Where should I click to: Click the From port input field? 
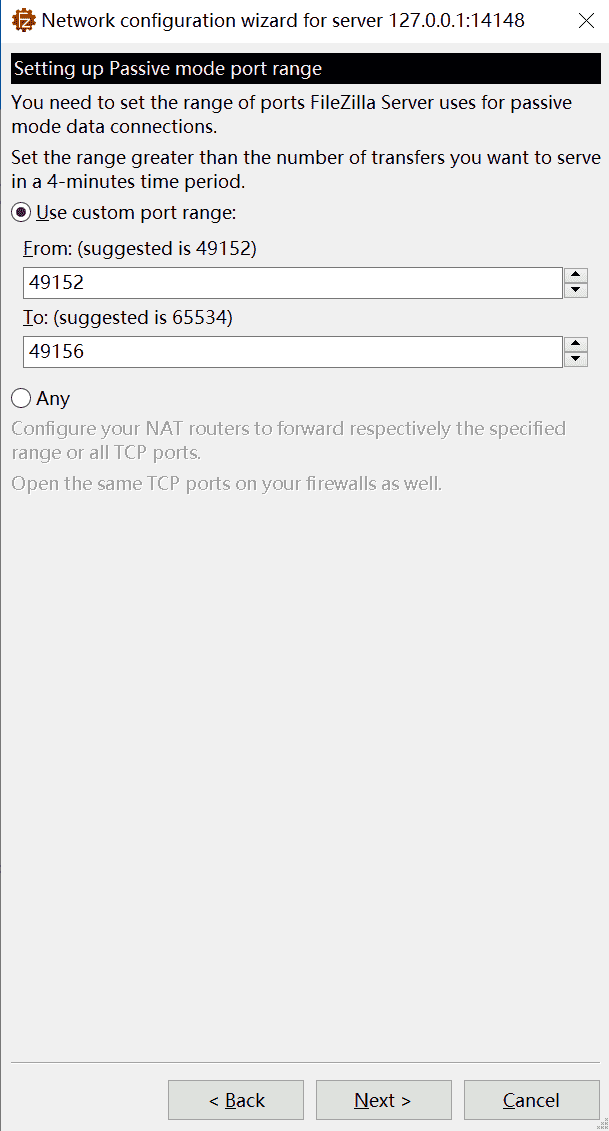click(292, 283)
